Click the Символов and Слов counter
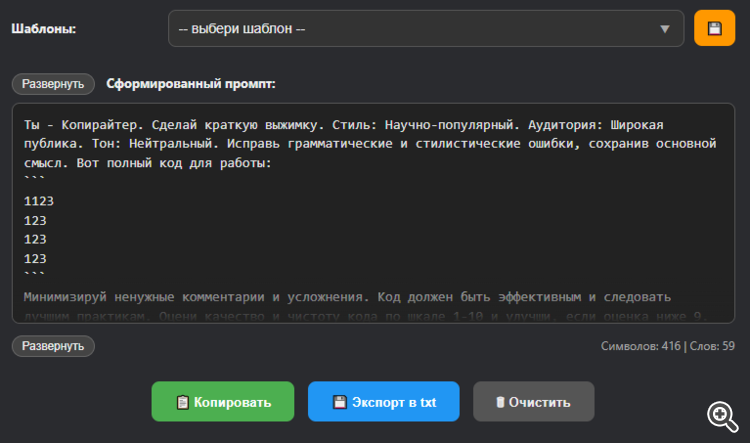 coord(667,346)
